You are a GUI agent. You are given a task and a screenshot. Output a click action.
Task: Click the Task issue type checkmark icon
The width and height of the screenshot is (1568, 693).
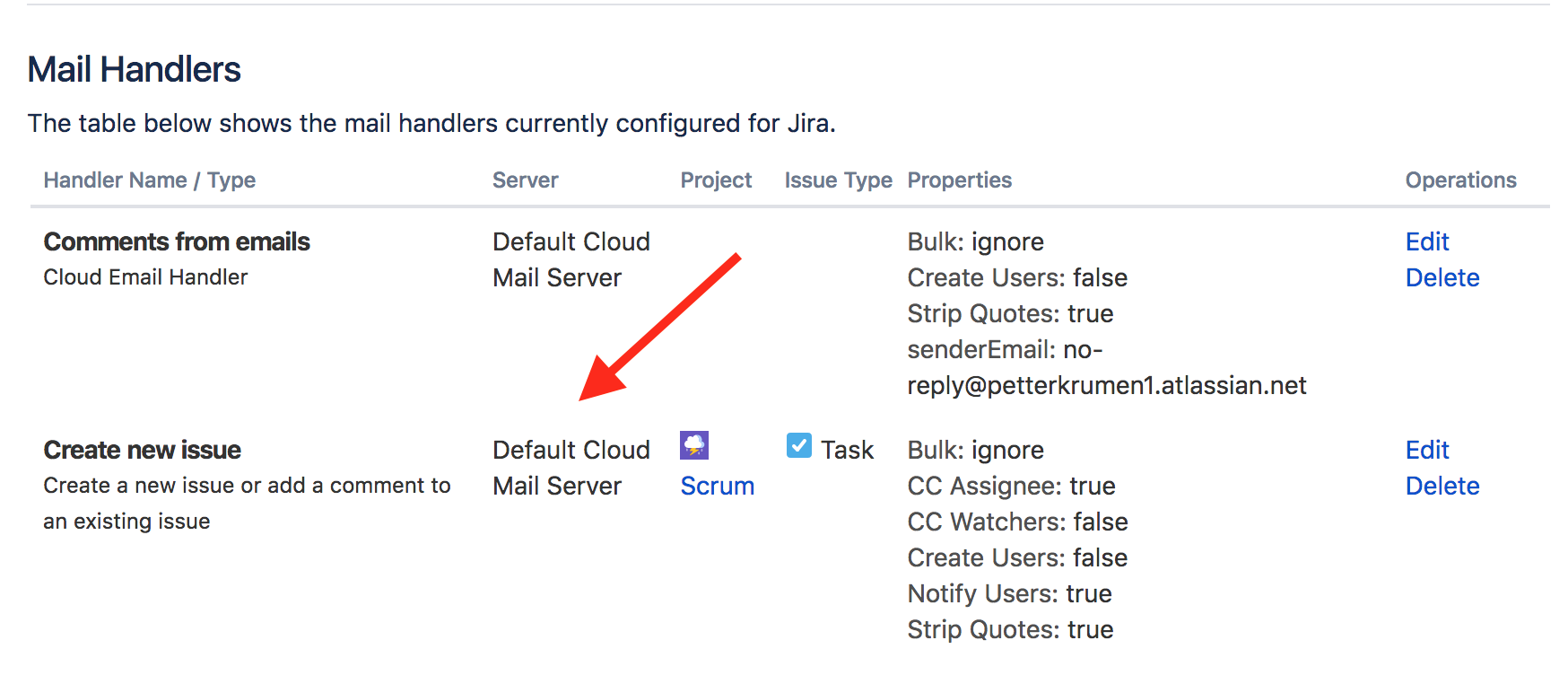(799, 445)
